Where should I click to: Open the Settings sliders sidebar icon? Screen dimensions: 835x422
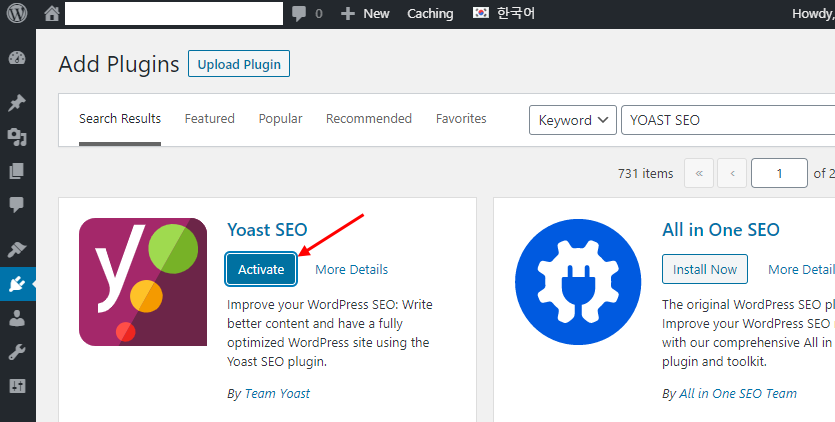[17, 386]
